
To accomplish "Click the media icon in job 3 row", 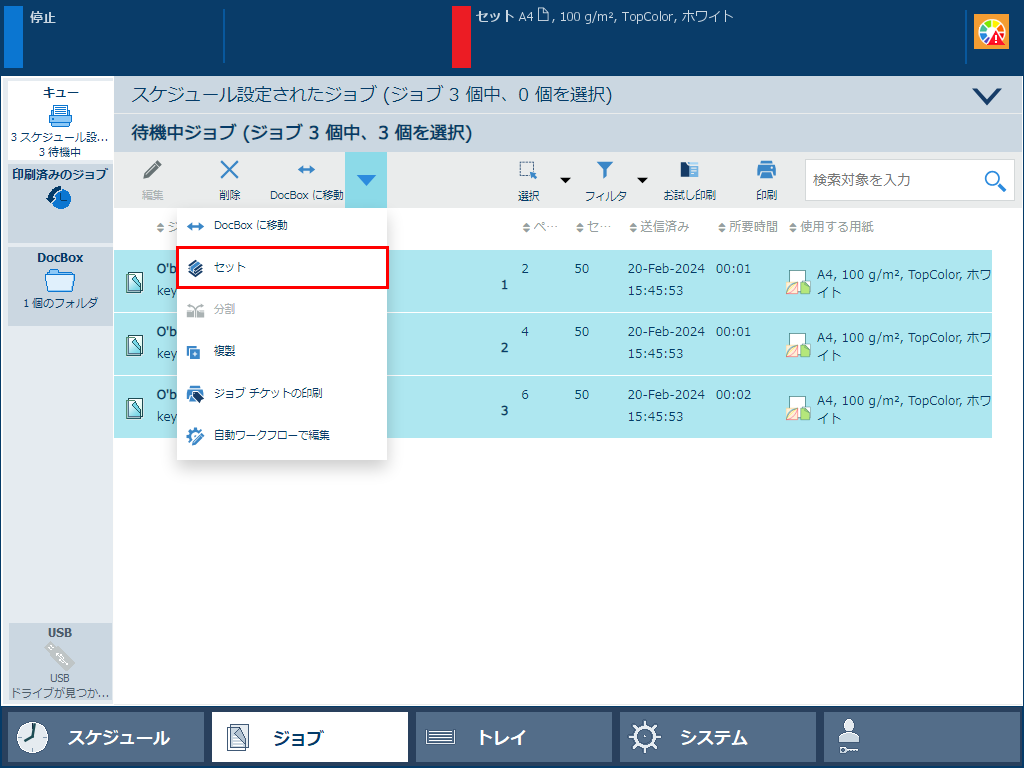I will tap(798, 408).
